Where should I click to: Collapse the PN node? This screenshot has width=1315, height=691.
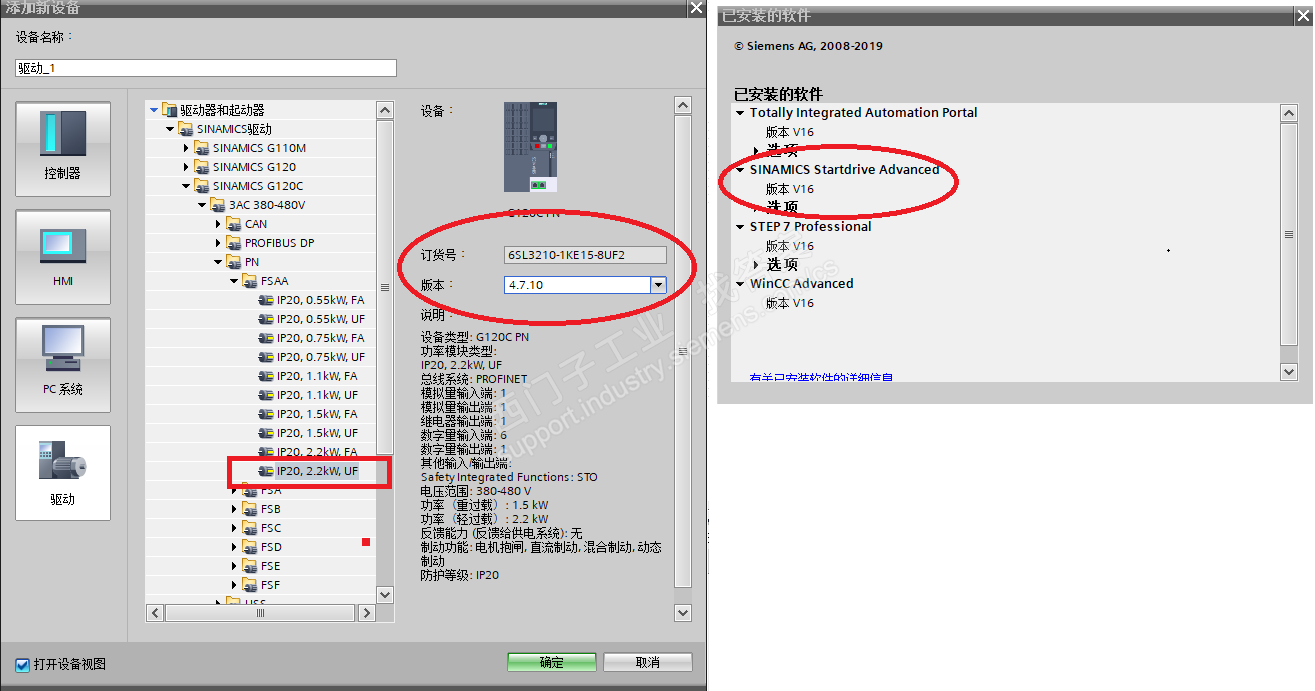tap(218, 262)
